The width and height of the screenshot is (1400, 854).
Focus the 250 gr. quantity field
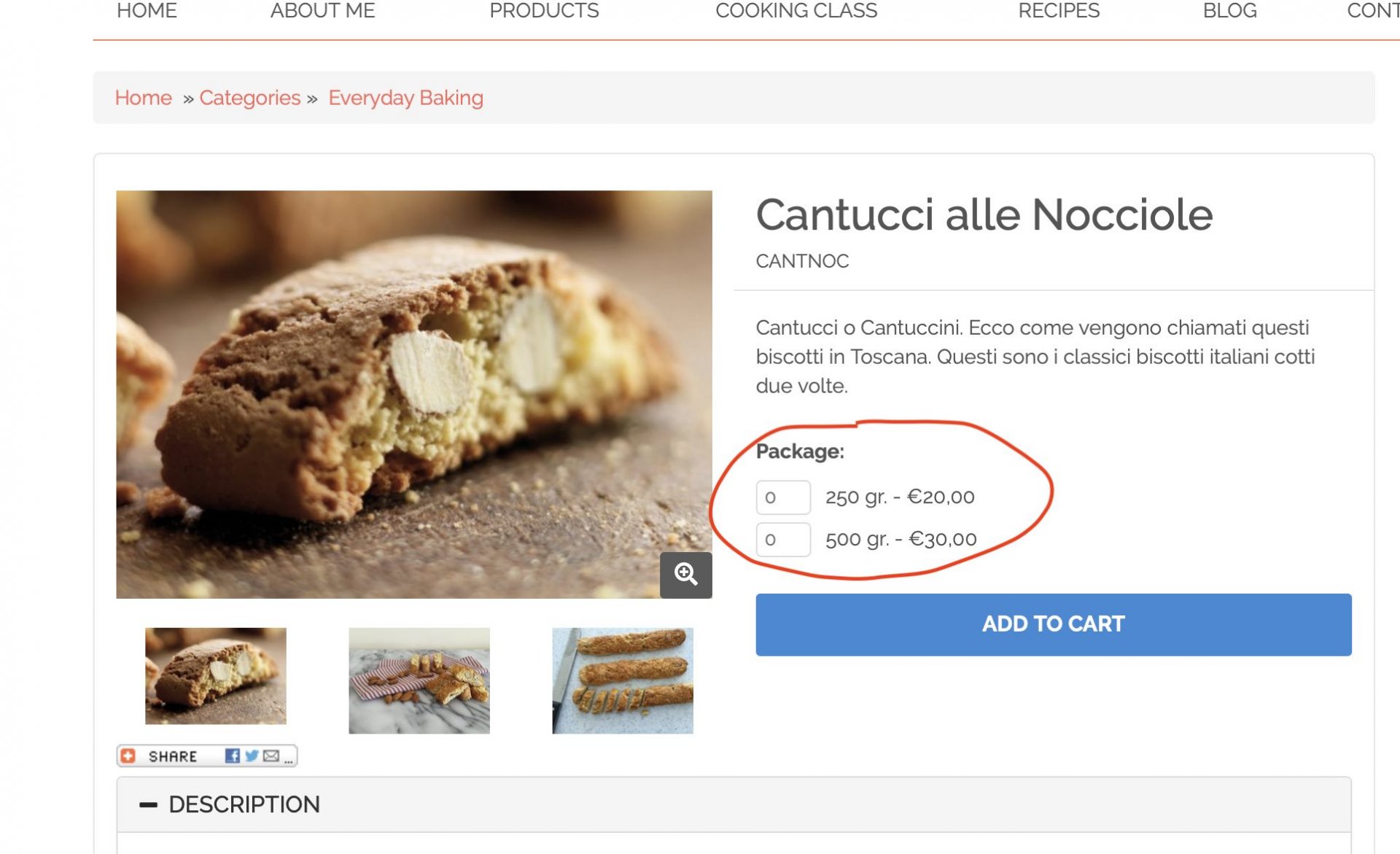(x=783, y=497)
